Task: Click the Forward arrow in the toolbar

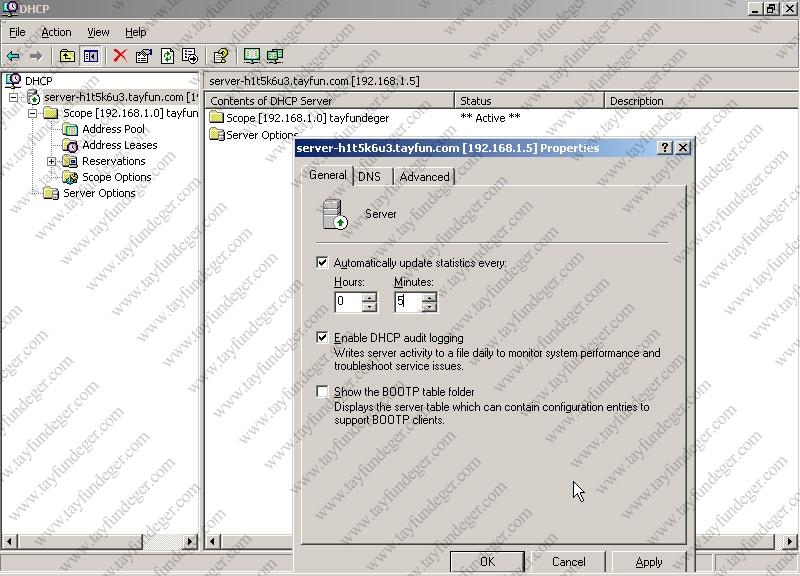Action: coord(36,56)
